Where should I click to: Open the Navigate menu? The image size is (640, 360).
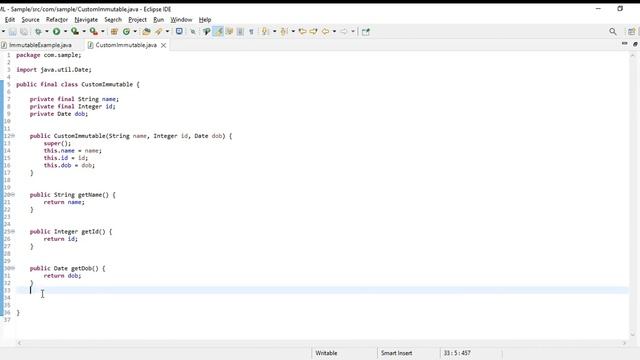point(86,20)
